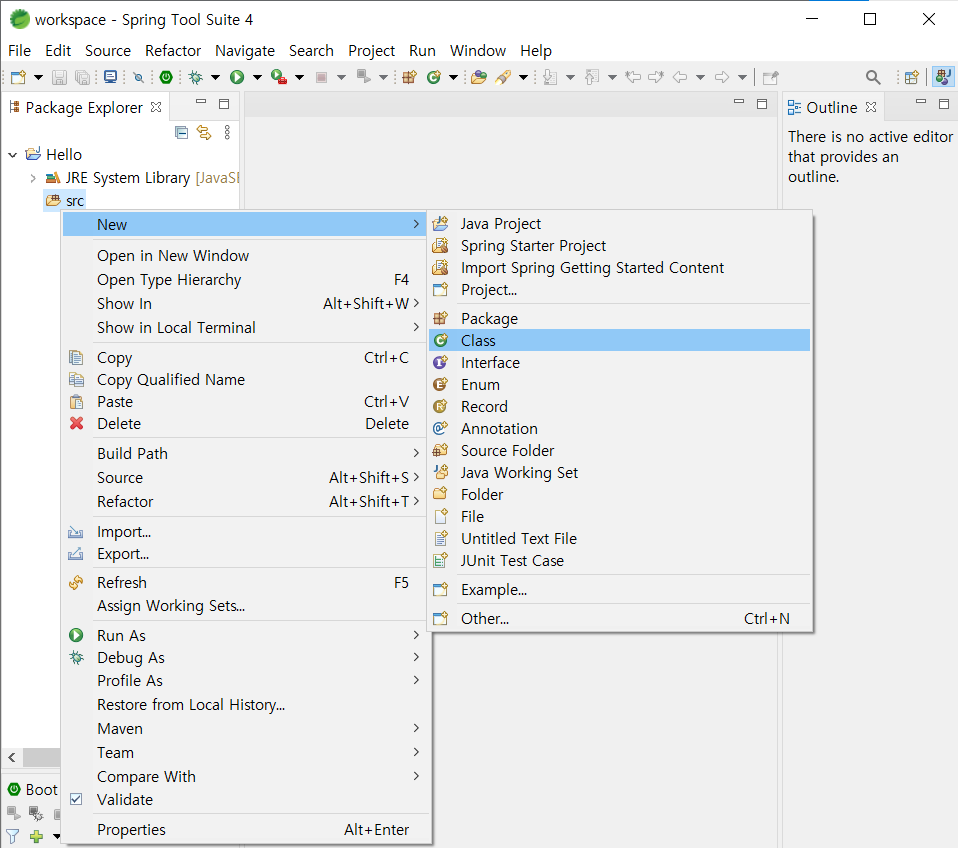Open the Help menu

[536, 51]
